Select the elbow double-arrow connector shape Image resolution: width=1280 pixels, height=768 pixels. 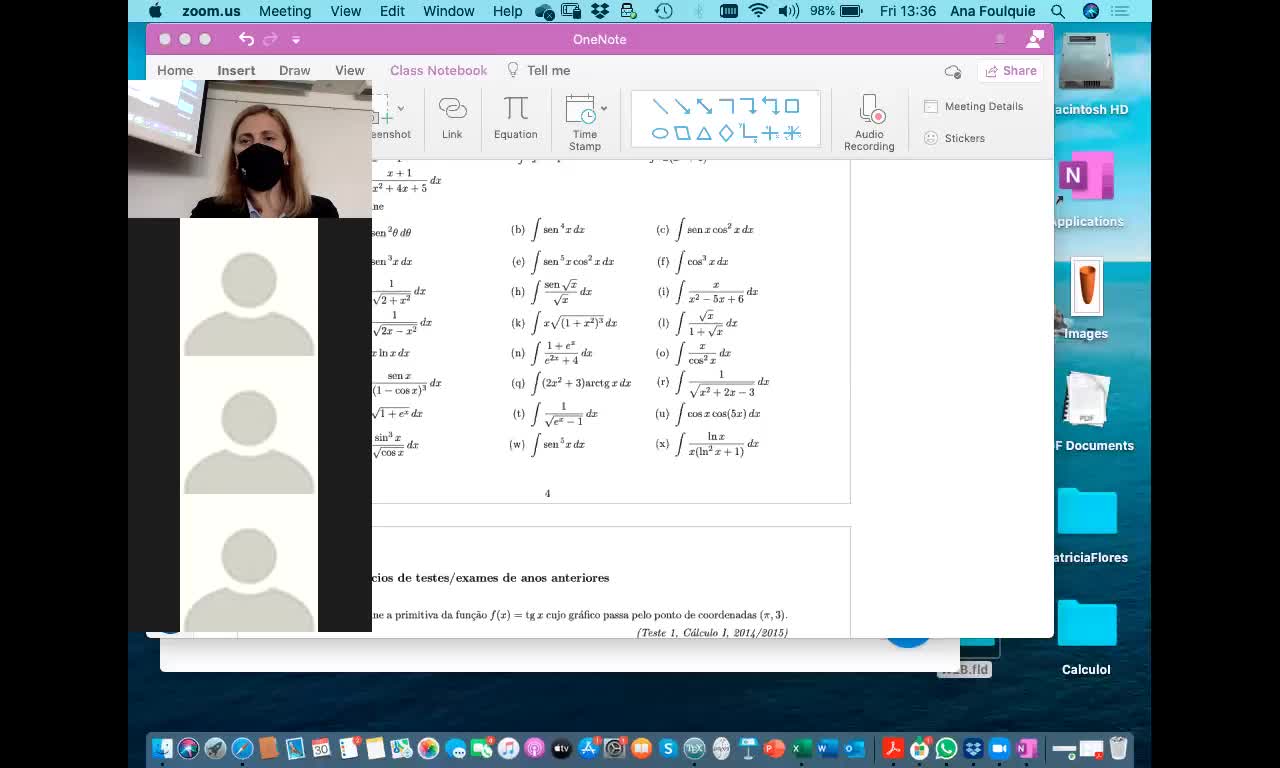(770, 106)
